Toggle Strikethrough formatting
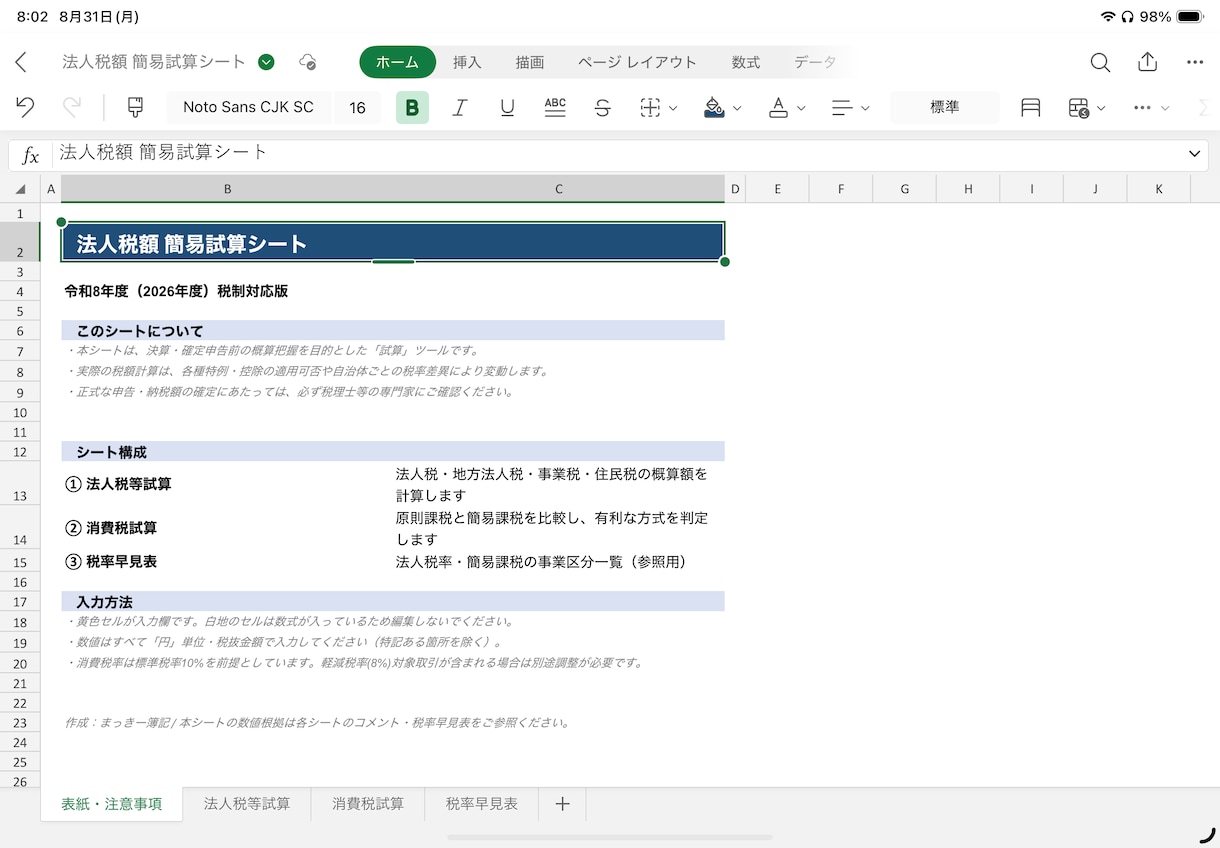 (x=603, y=107)
